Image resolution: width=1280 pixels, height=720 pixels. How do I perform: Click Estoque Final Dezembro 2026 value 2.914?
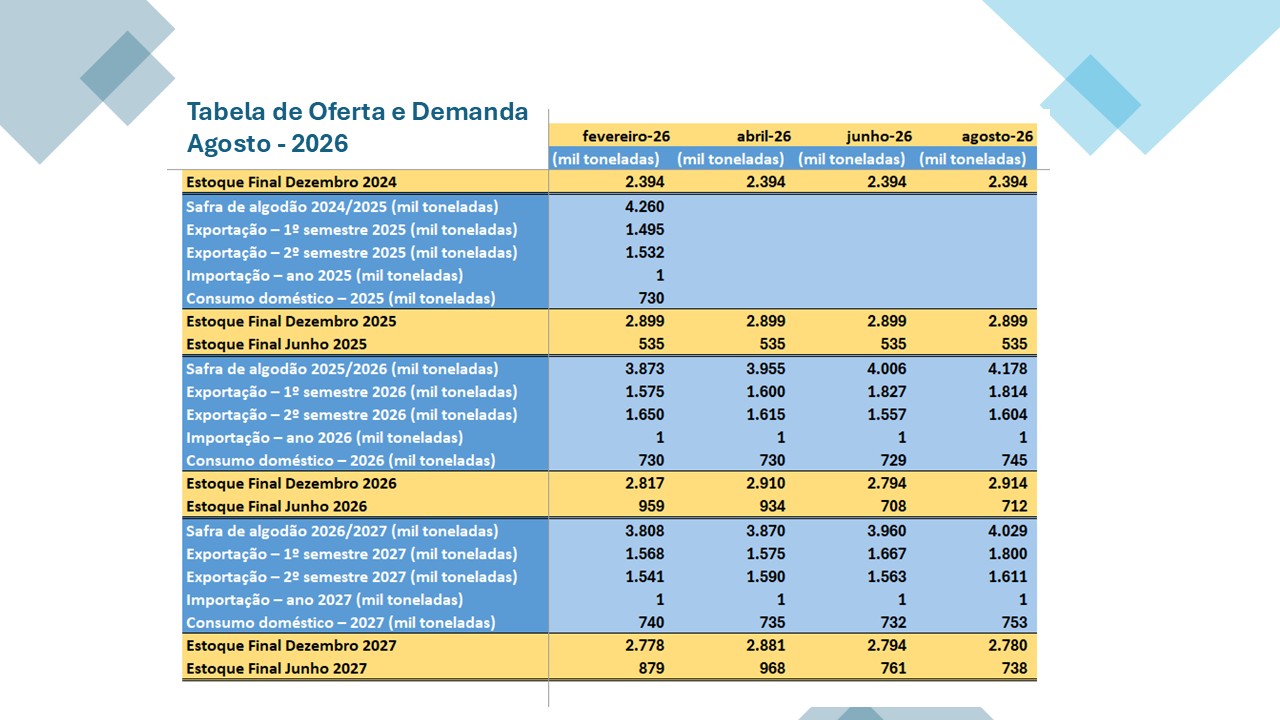(1008, 484)
